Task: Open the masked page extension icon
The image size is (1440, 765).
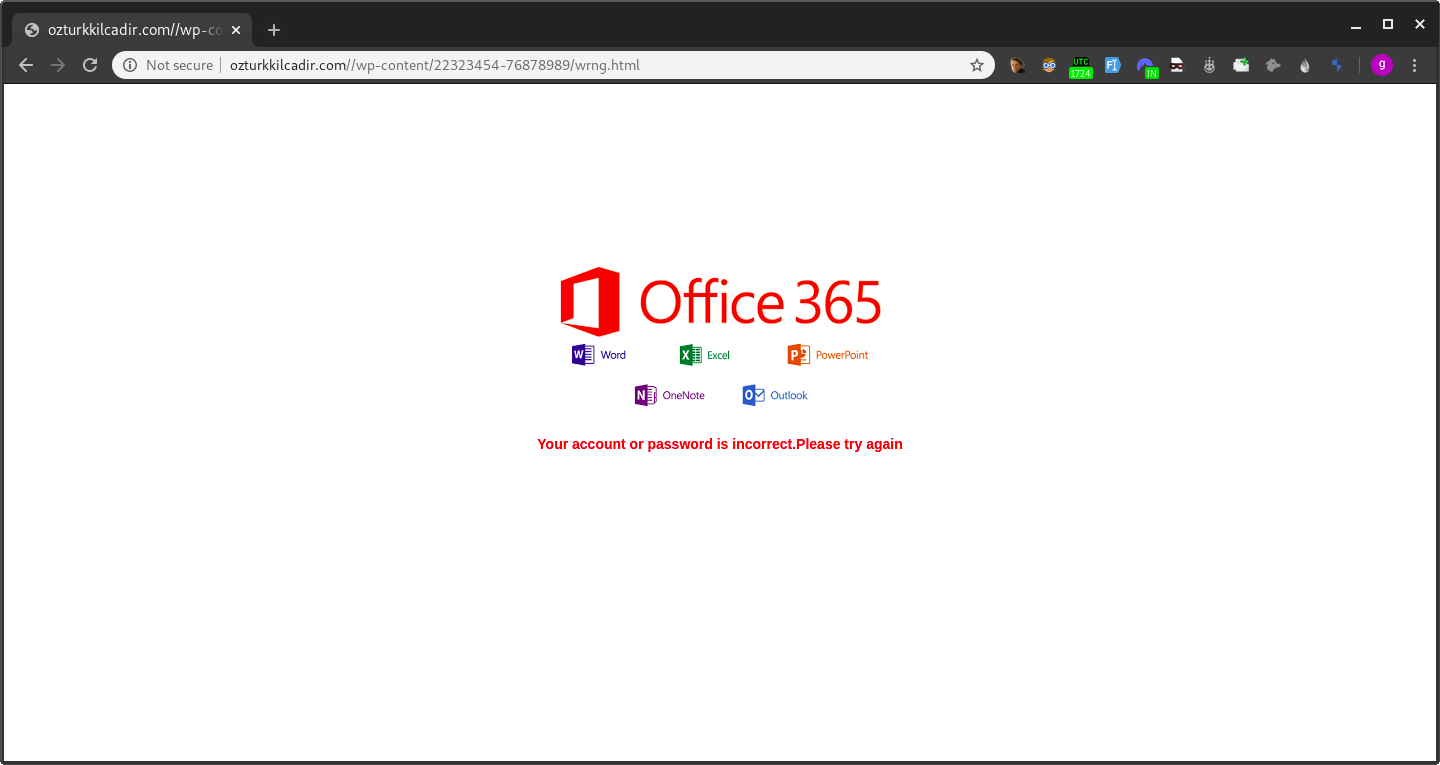Action: point(1177,65)
